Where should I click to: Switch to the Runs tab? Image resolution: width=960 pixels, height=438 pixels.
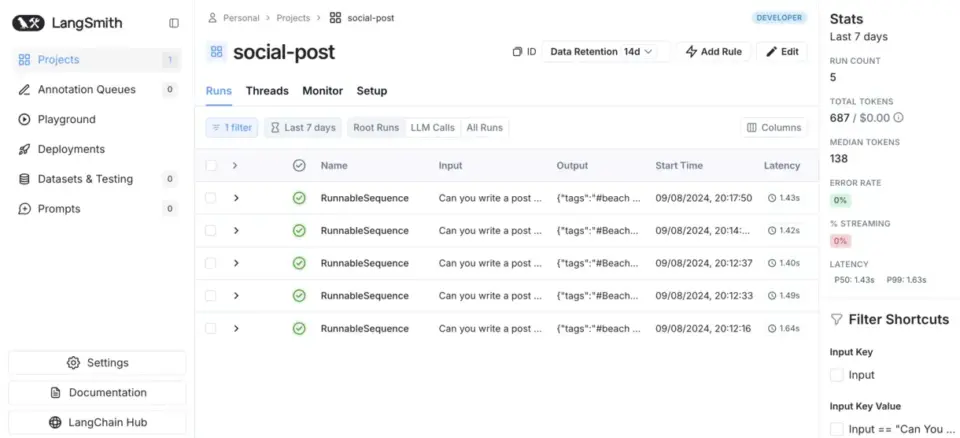[x=219, y=91]
